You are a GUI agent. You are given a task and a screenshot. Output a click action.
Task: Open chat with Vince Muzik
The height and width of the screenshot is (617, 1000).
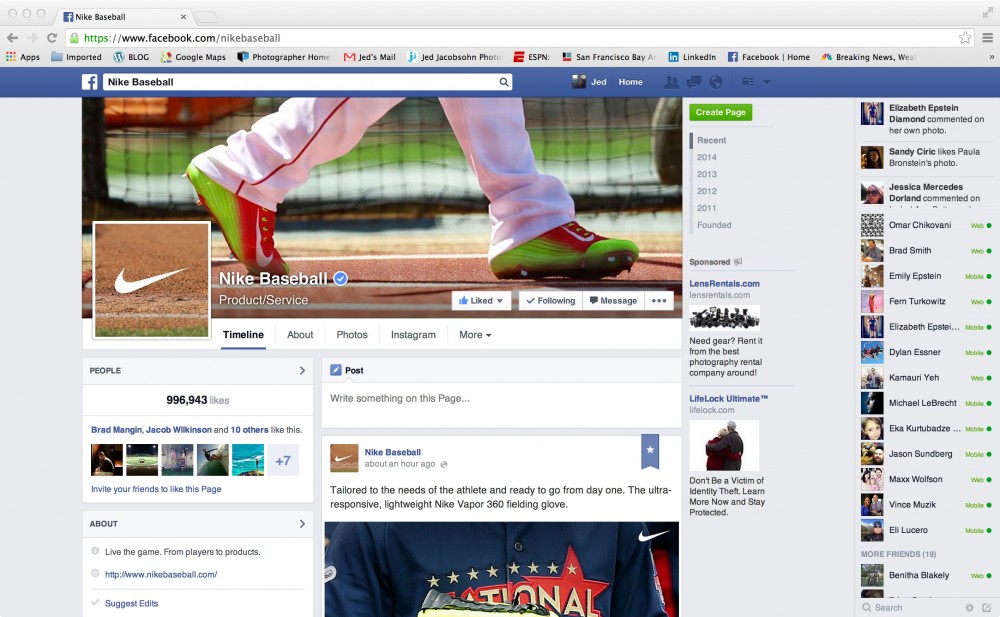(926, 505)
